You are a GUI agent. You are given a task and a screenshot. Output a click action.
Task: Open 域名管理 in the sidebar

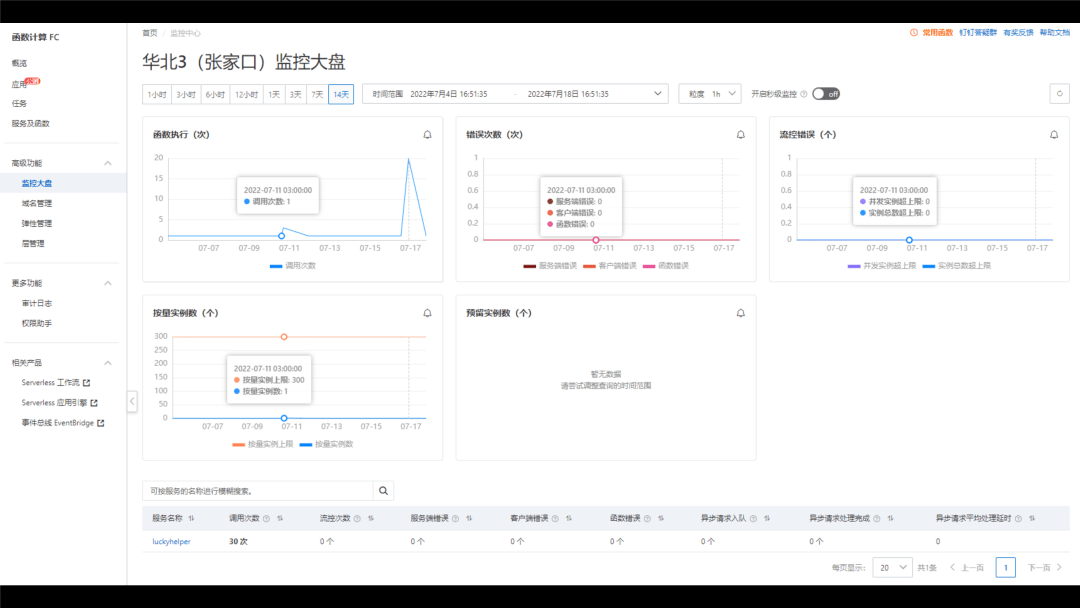pyautogui.click(x=37, y=203)
